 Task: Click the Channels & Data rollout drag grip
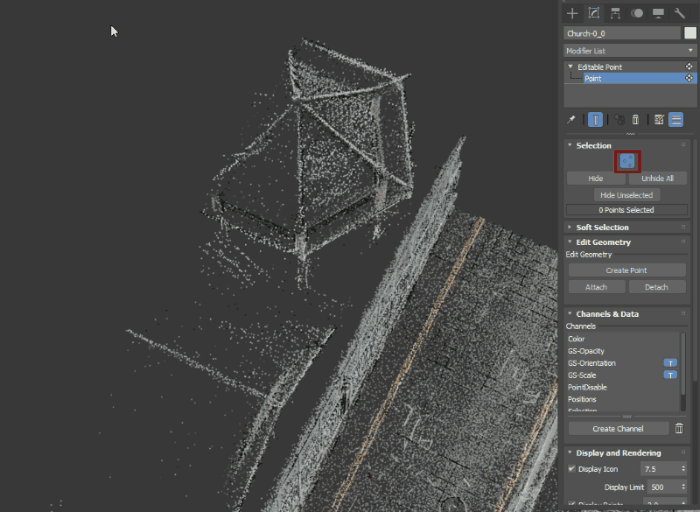(x=683, y=313)
